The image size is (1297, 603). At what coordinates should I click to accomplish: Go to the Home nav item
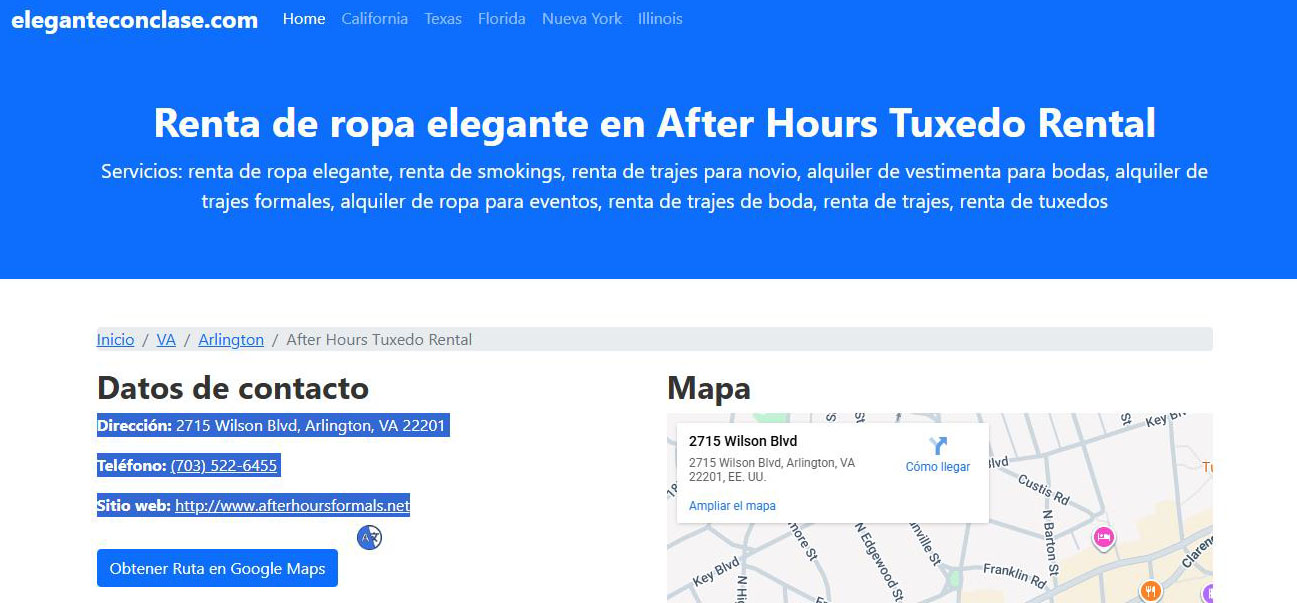pyautogui.click(x=304, y=19)
